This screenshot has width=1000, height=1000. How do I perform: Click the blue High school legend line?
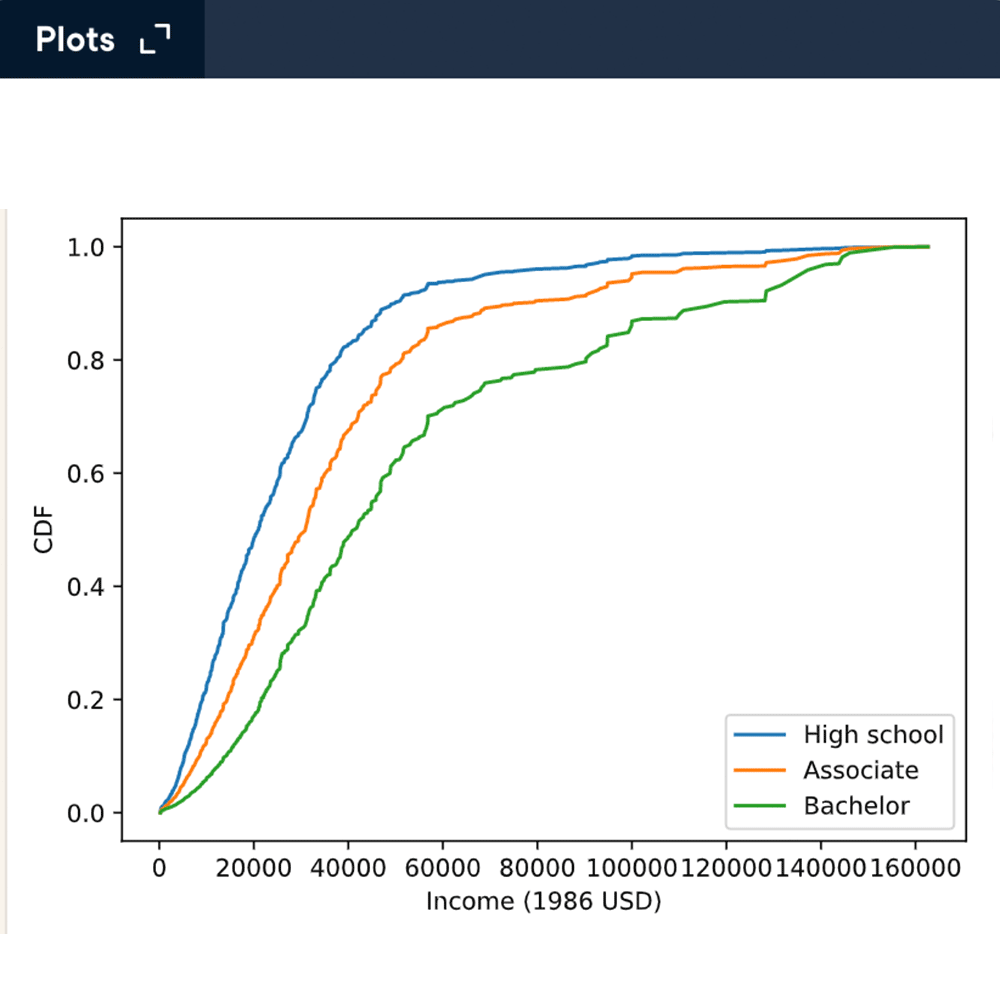(763, 735)
